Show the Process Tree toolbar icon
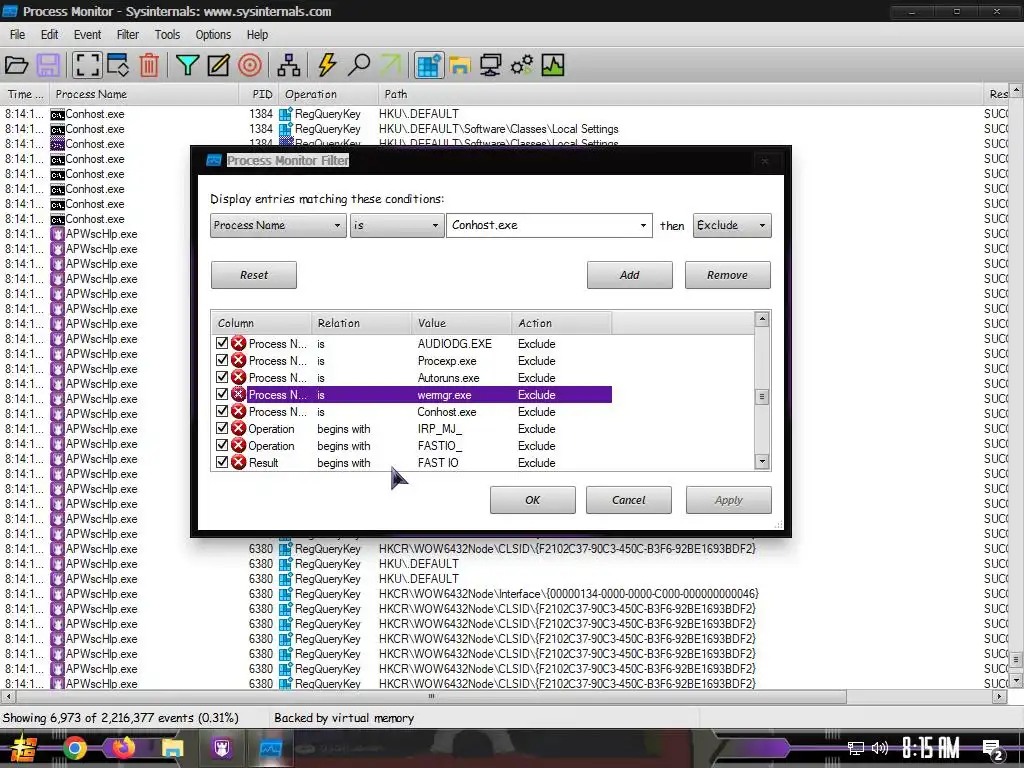Viewport: 1024px width, 768px height. (288, 65)
